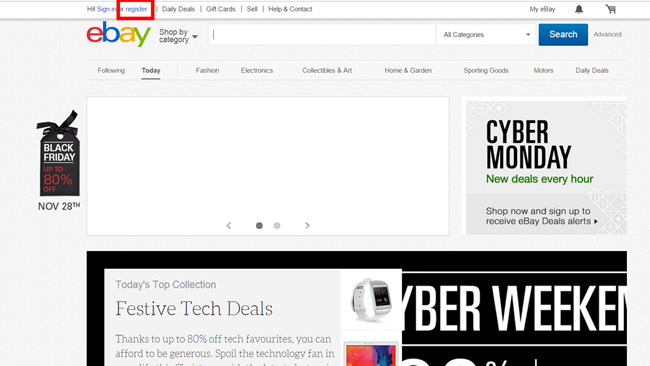Click the register link
The image size is (650, 366).
(136, 9)
